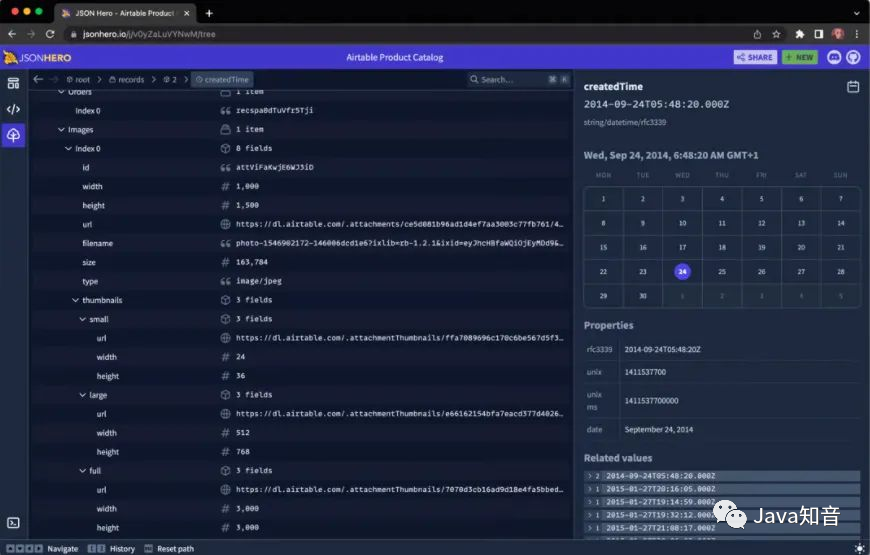Click the JSON Hero logo
Image resolution: width=870 pixels, height=555 pixels.
tap(37, 57)
